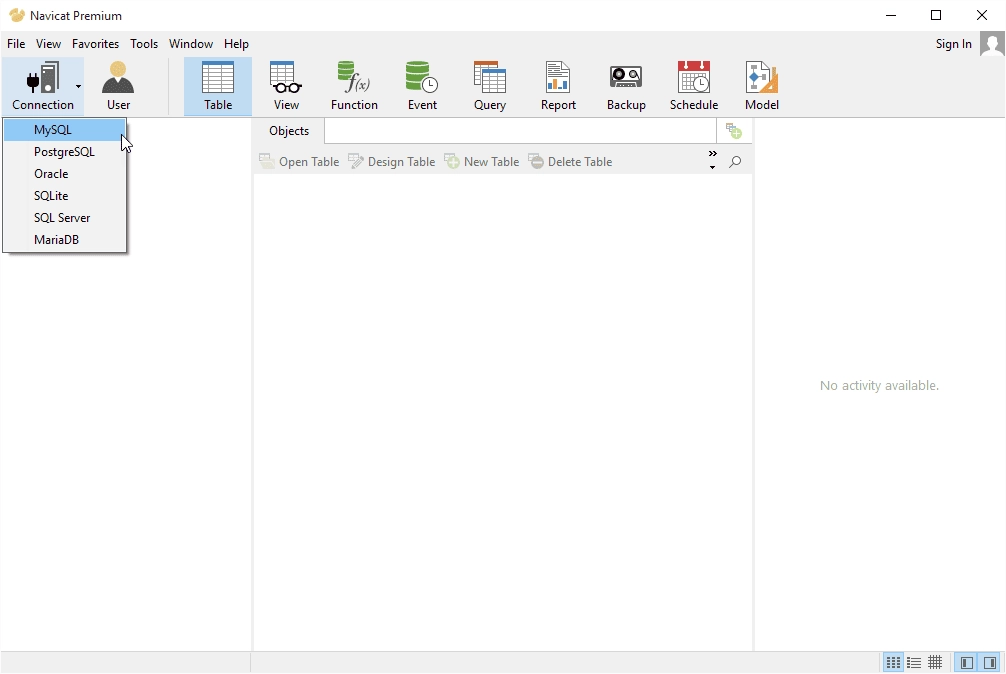Launch the Model toolbar button
The image size is (1006, 674).
tap(762, 86)
